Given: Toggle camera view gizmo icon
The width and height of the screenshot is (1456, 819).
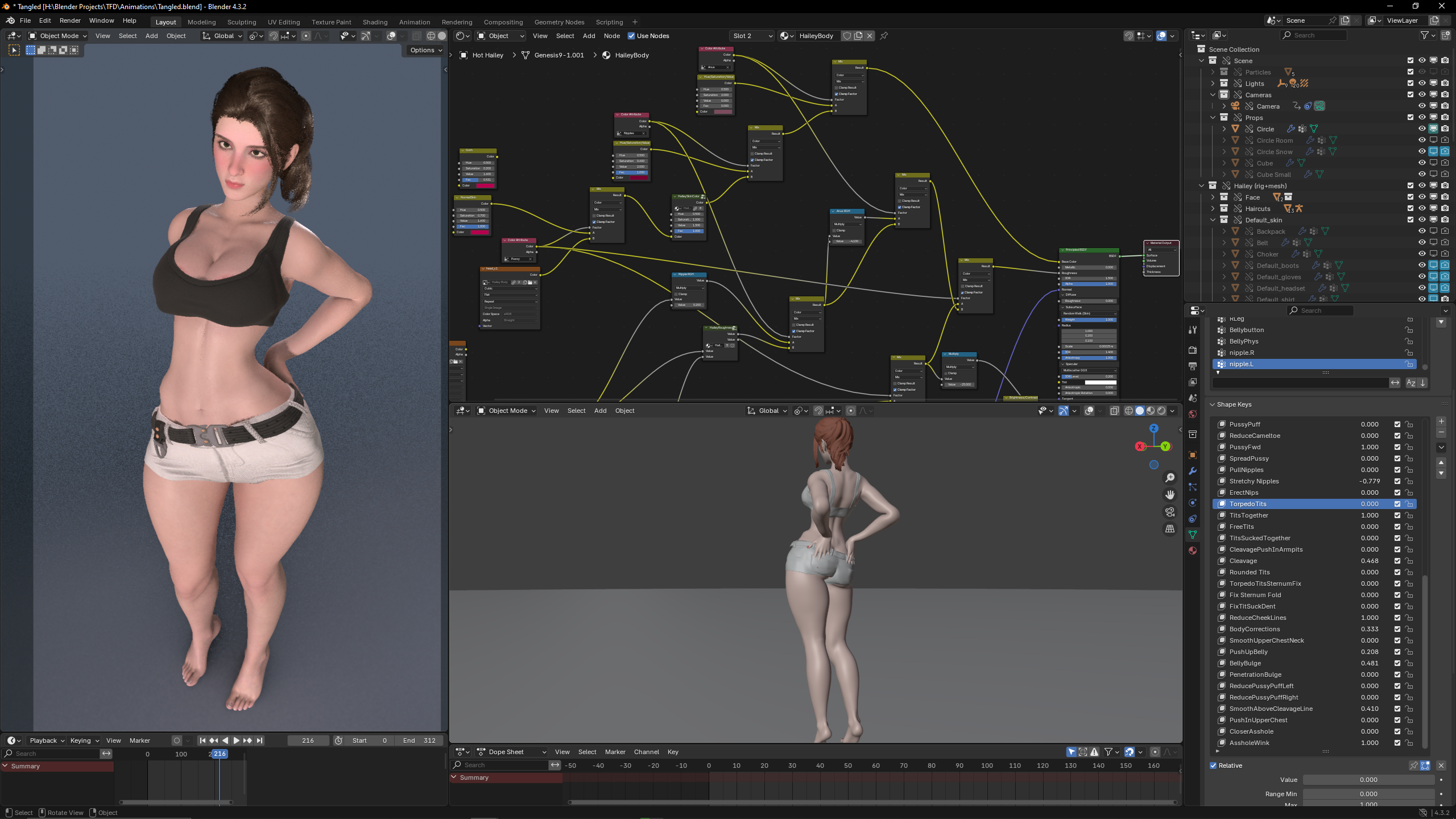Looking at the screenshot, I should [x=1169, y=512].
